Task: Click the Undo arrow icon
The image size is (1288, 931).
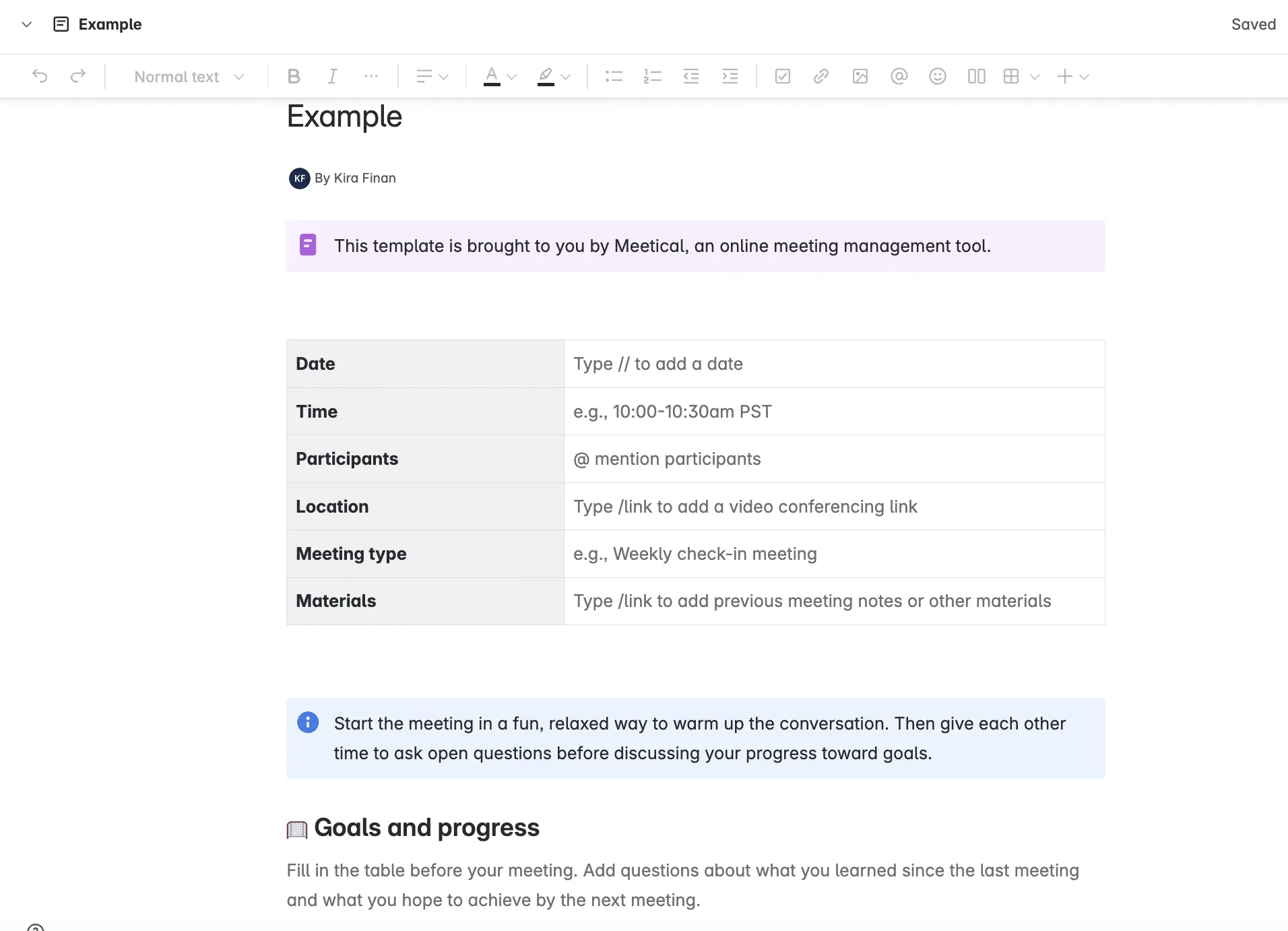Action: [x=40, y=76]
